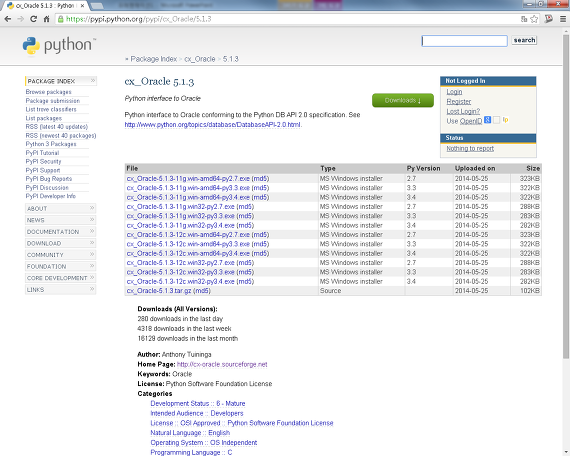Click the search button

coord(524,40)
